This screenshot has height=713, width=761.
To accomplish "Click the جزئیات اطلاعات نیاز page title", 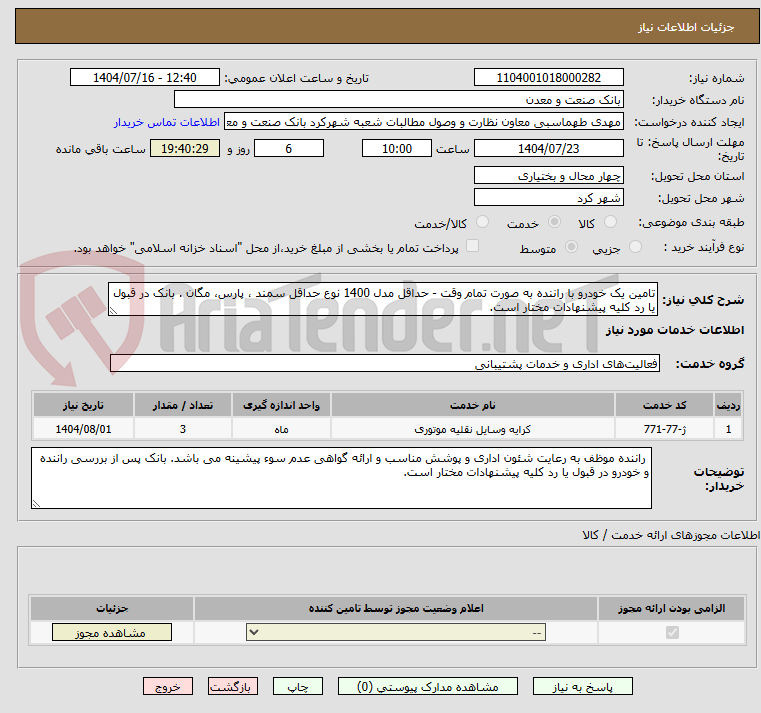I will [x=685, y=27].
